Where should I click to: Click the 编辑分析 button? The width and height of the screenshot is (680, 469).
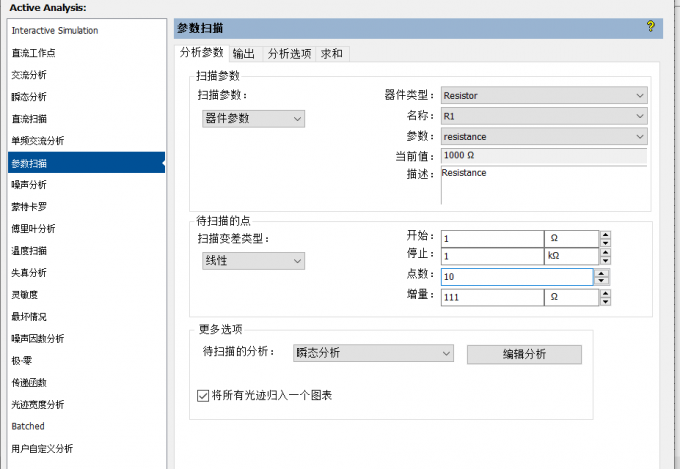click(x=524, y=354)
